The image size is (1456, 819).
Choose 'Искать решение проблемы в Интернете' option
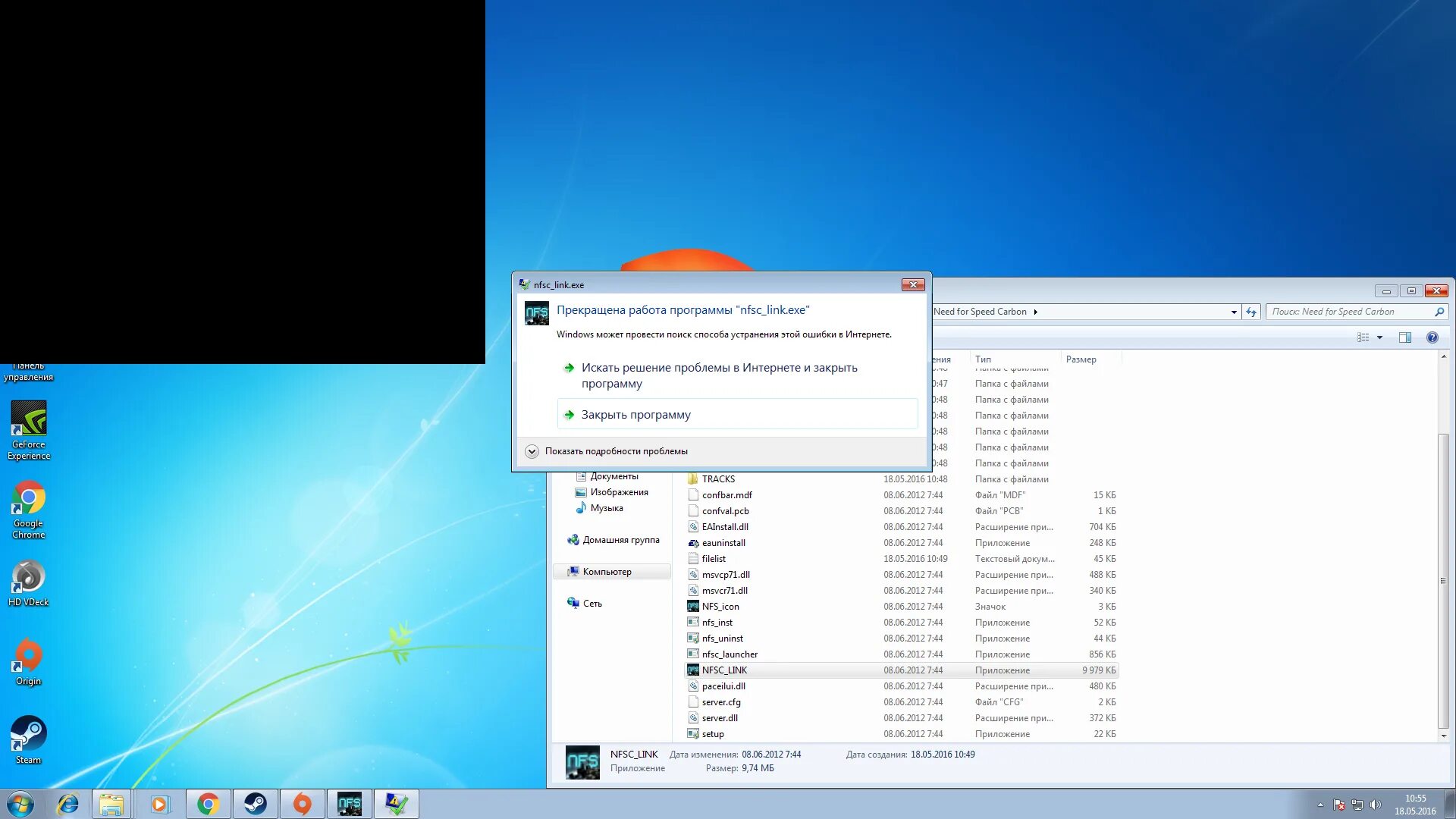click(719, 375)
